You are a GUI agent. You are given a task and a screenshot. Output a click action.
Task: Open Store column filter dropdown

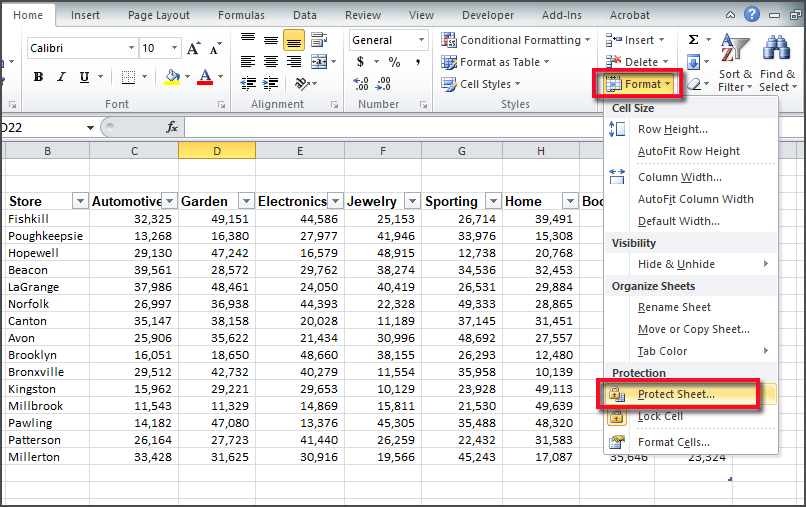pos(80,201)
